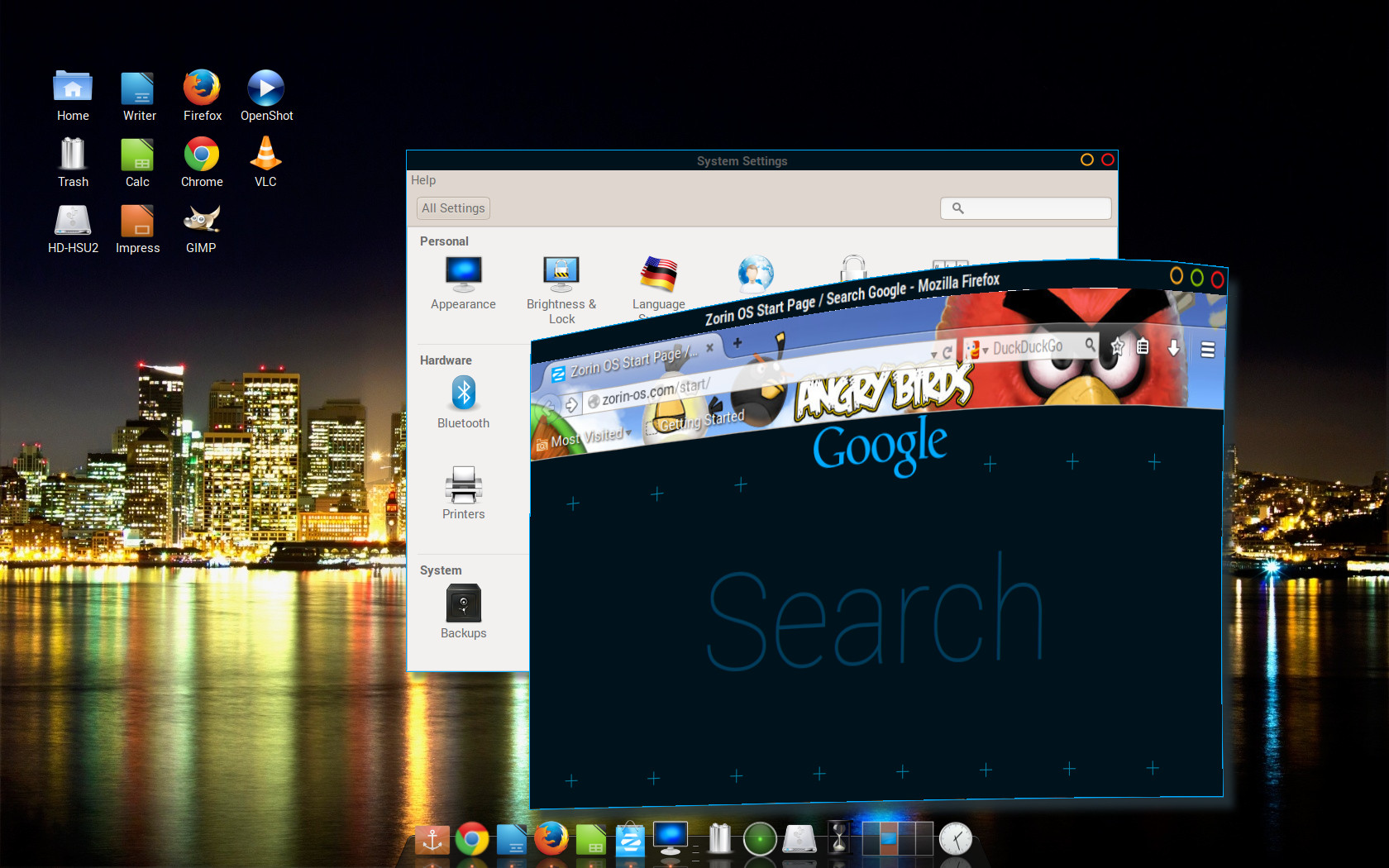Open the Help menu in System Settings
Image resolution: width=1389 pixels, height=868 pixels.
[422, 180]
